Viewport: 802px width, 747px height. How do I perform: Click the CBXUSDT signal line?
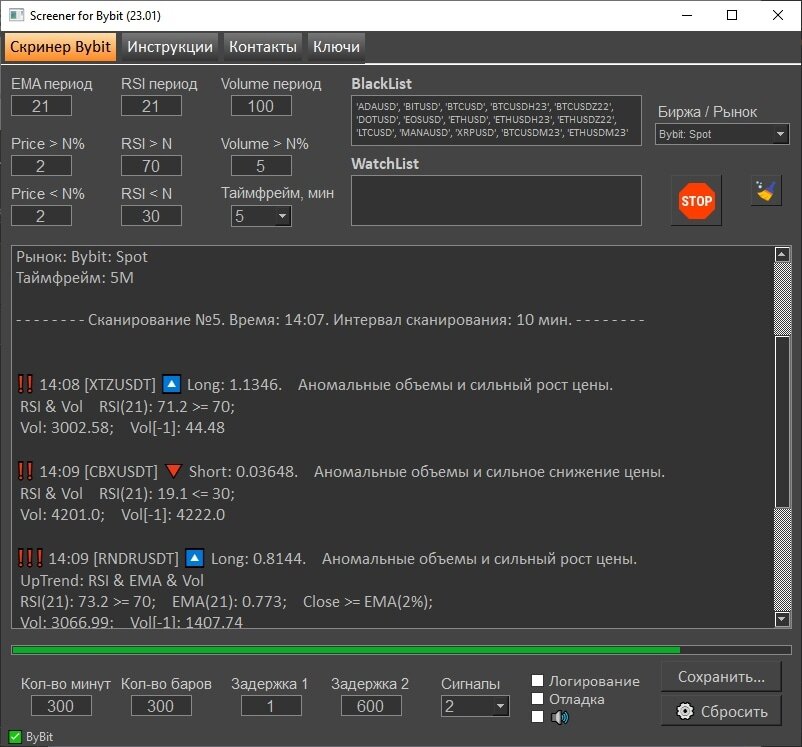[x=341, y=471]
